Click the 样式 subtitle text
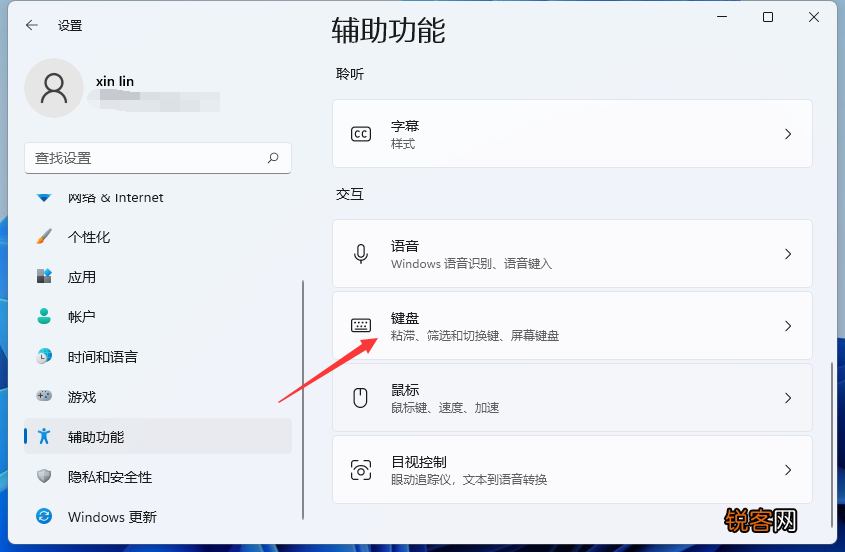This screenshot has width=845, height=552. (x=403, y=144)
